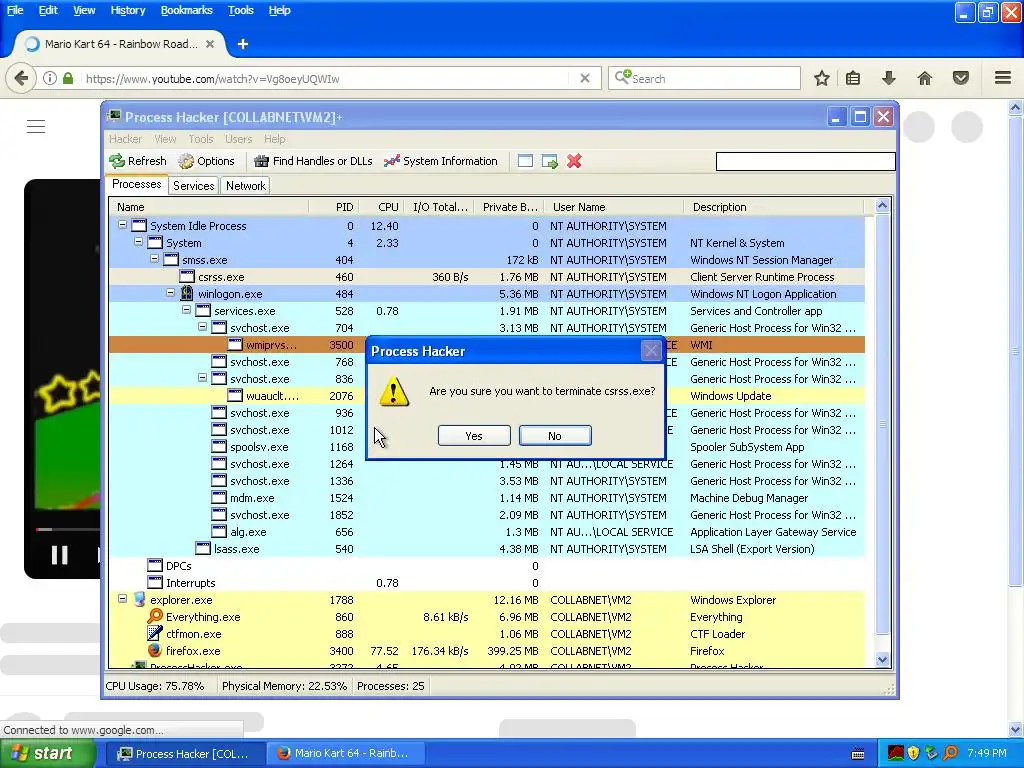Select the Processes tab
The height and width of the screenshot is (768, 1024).
click(x=136, y=184)
